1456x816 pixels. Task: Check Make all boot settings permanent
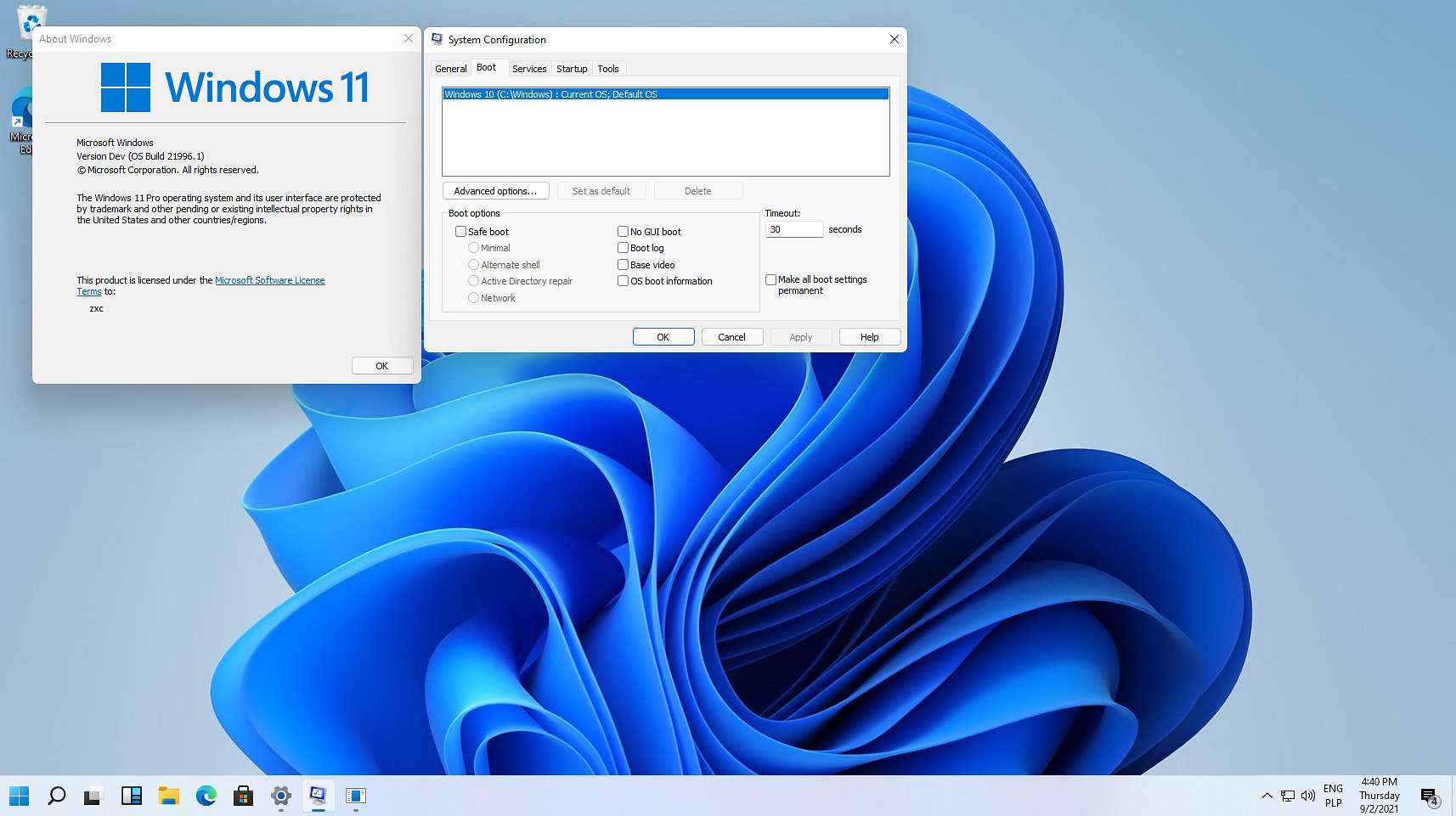770,279
